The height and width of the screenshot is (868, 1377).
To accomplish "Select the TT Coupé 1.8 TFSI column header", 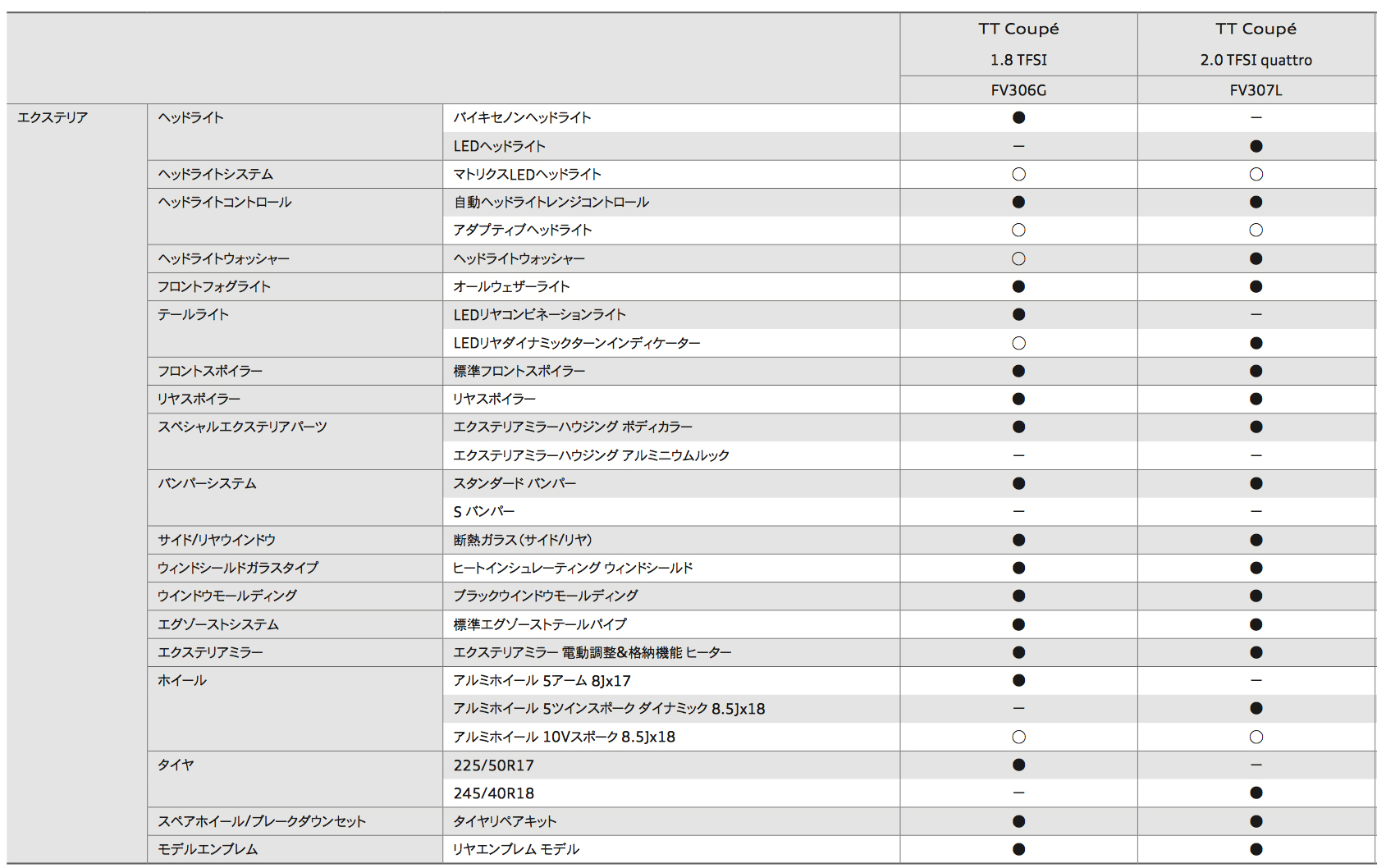I will tap(1018, 44).
